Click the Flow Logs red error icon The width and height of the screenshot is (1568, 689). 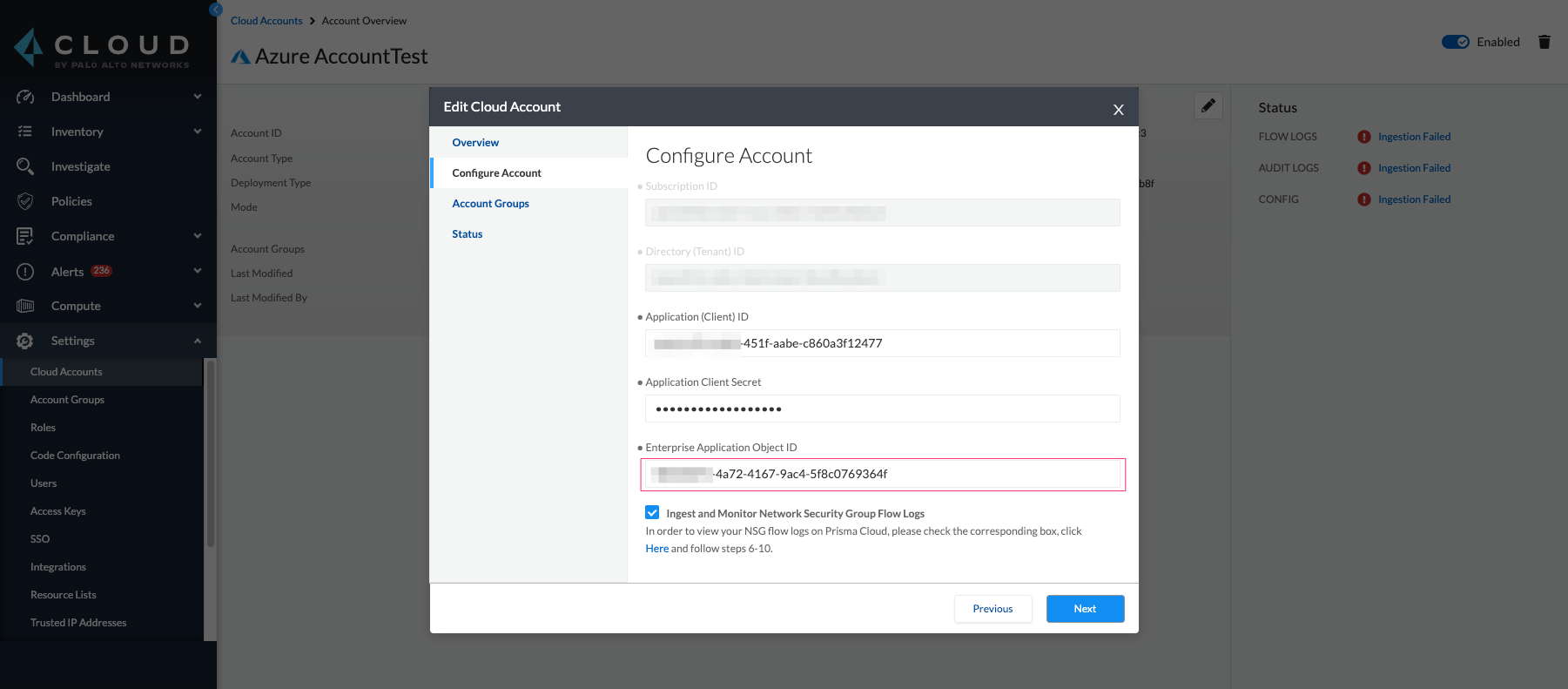coord(1363,137)
